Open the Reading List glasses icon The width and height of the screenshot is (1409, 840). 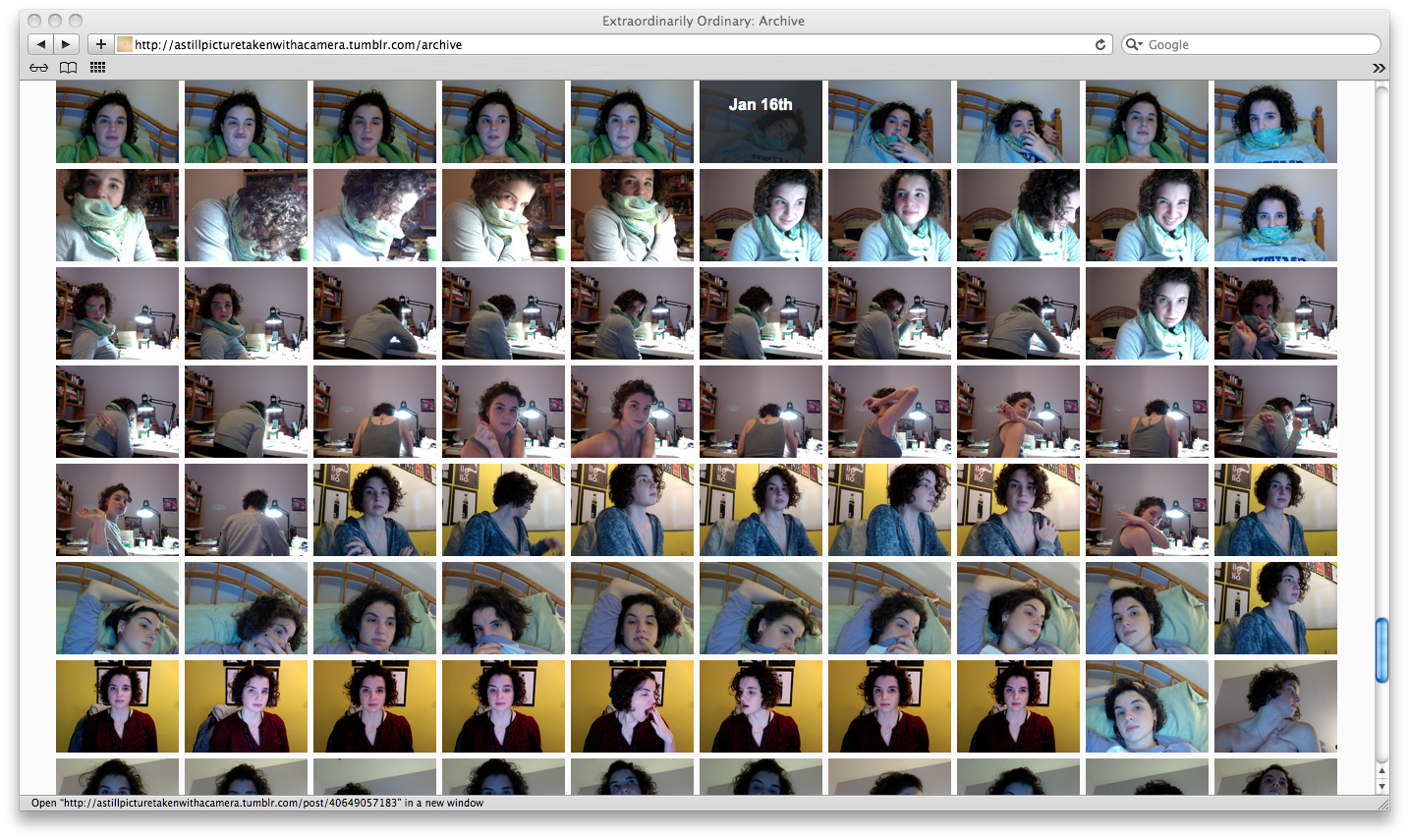pos(38,67)
